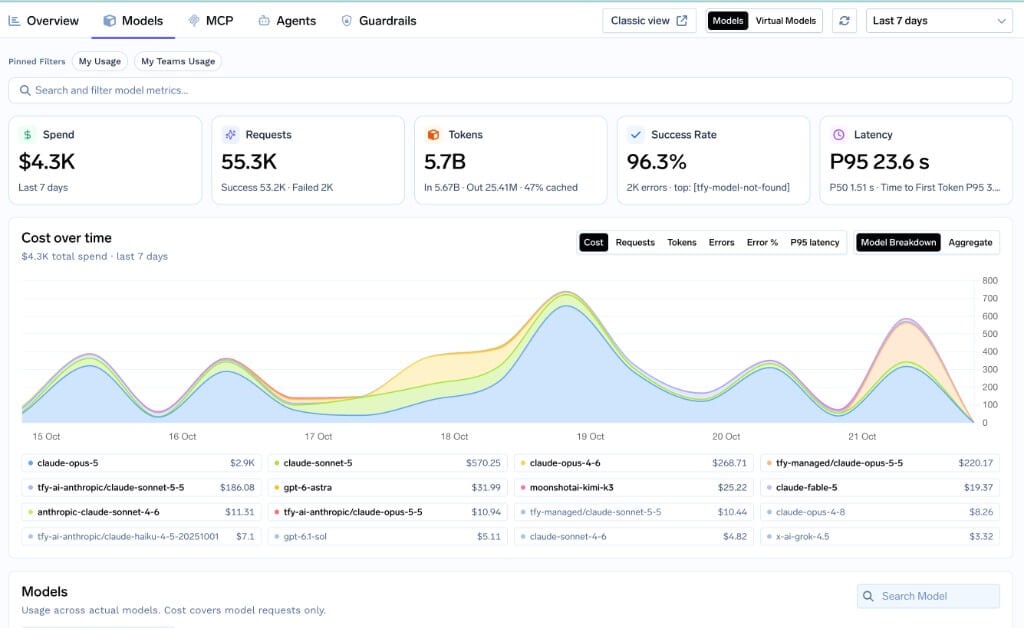Click the Overview chart icon
This screenshot has width=1024, height=628.
click(14, 21)
